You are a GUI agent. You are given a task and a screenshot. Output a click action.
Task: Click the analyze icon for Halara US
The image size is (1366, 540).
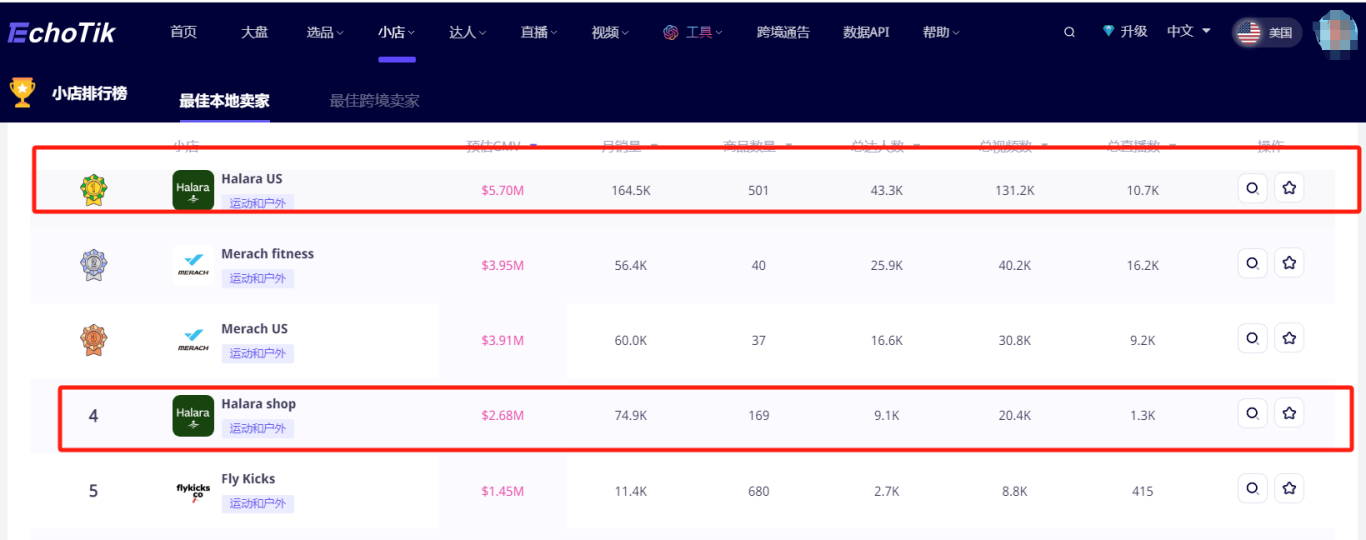tap(1252, 188)
